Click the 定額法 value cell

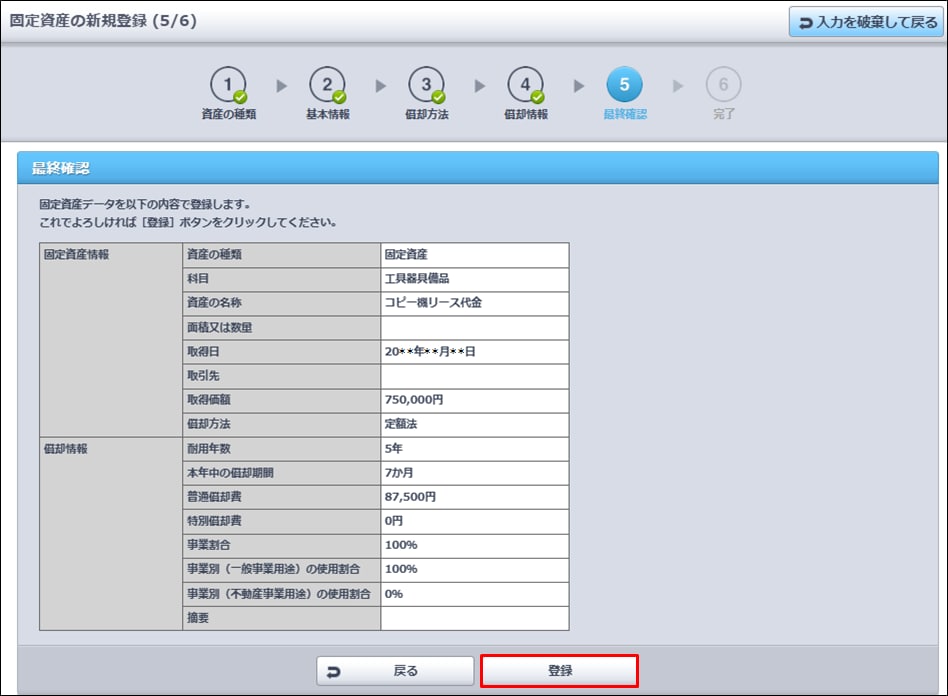tap(475, 424)
